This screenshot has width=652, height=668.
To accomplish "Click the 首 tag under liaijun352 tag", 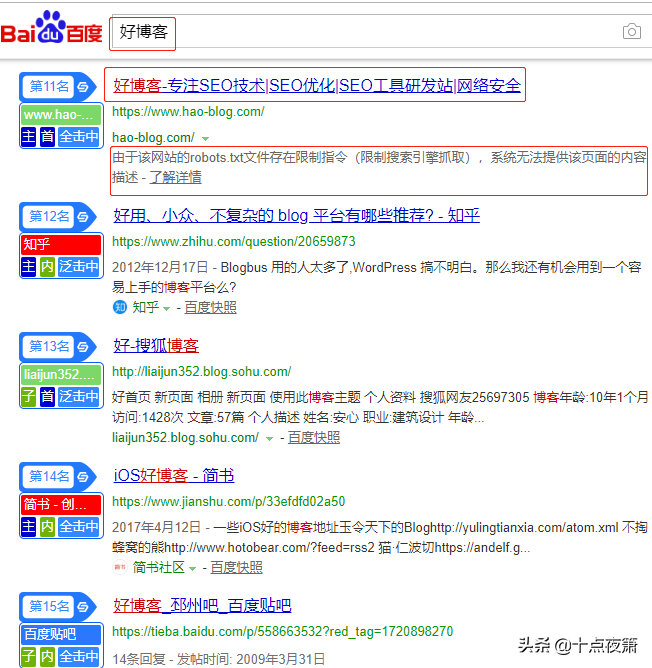I will coord(47,397).
